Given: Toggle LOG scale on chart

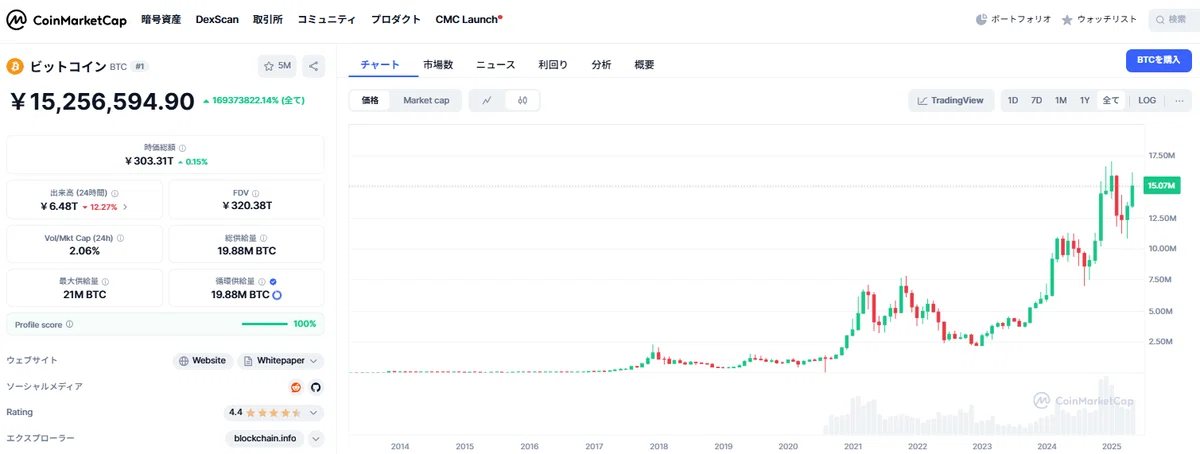Looking at the screenshot, I should (1147, 100).
